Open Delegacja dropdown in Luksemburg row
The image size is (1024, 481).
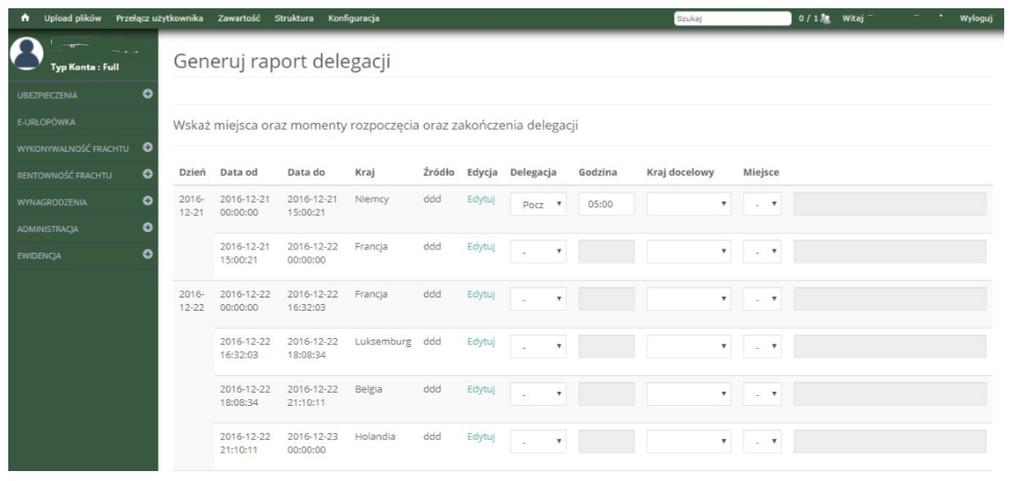pyautogui.click(x=538, y=347)
